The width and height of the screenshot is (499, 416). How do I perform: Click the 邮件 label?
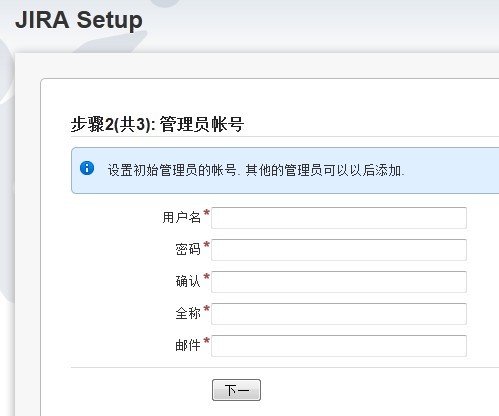pos(188,345)
